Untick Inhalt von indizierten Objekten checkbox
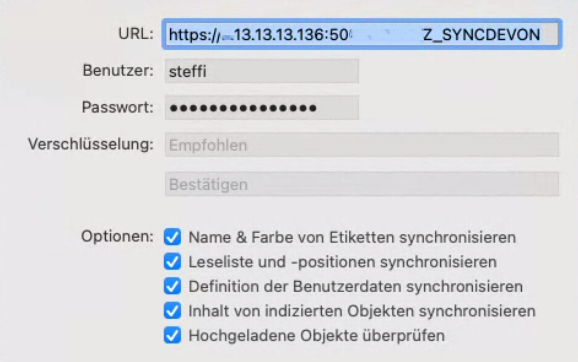This screenshot has height=362, width=578. [173, 311]
